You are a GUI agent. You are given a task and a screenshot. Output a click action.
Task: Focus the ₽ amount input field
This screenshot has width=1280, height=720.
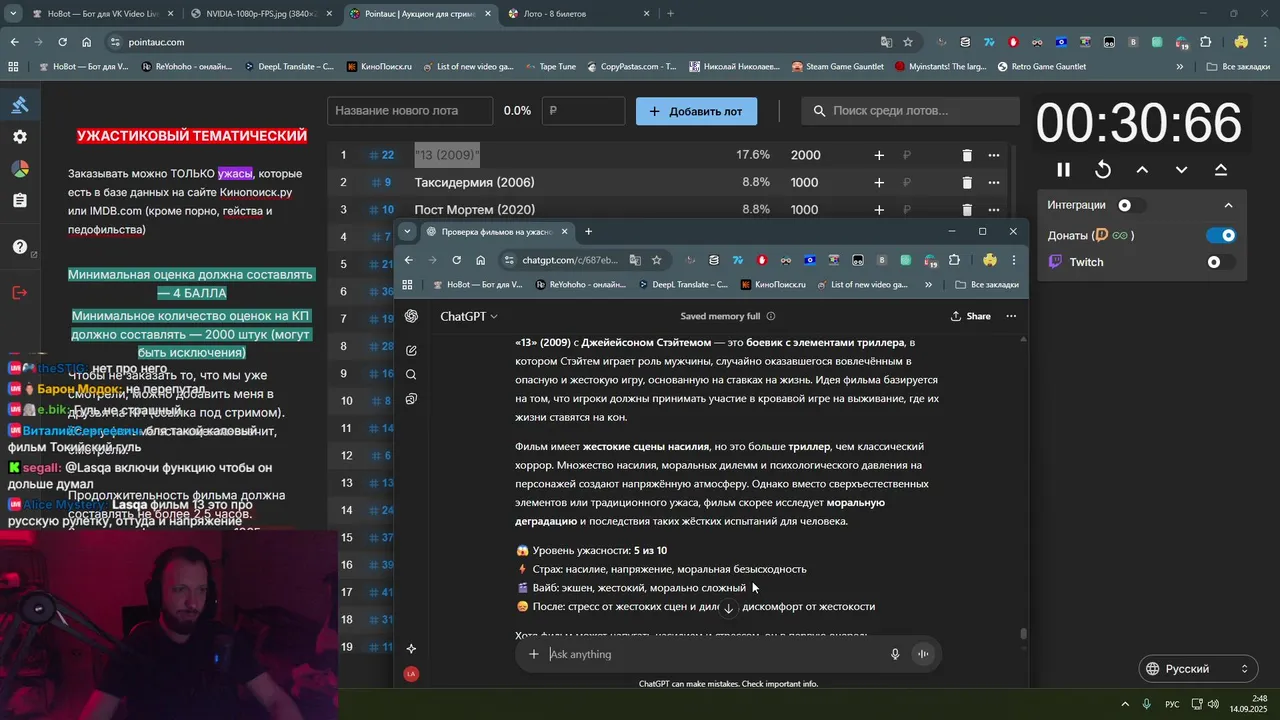[x=583, y=111]
